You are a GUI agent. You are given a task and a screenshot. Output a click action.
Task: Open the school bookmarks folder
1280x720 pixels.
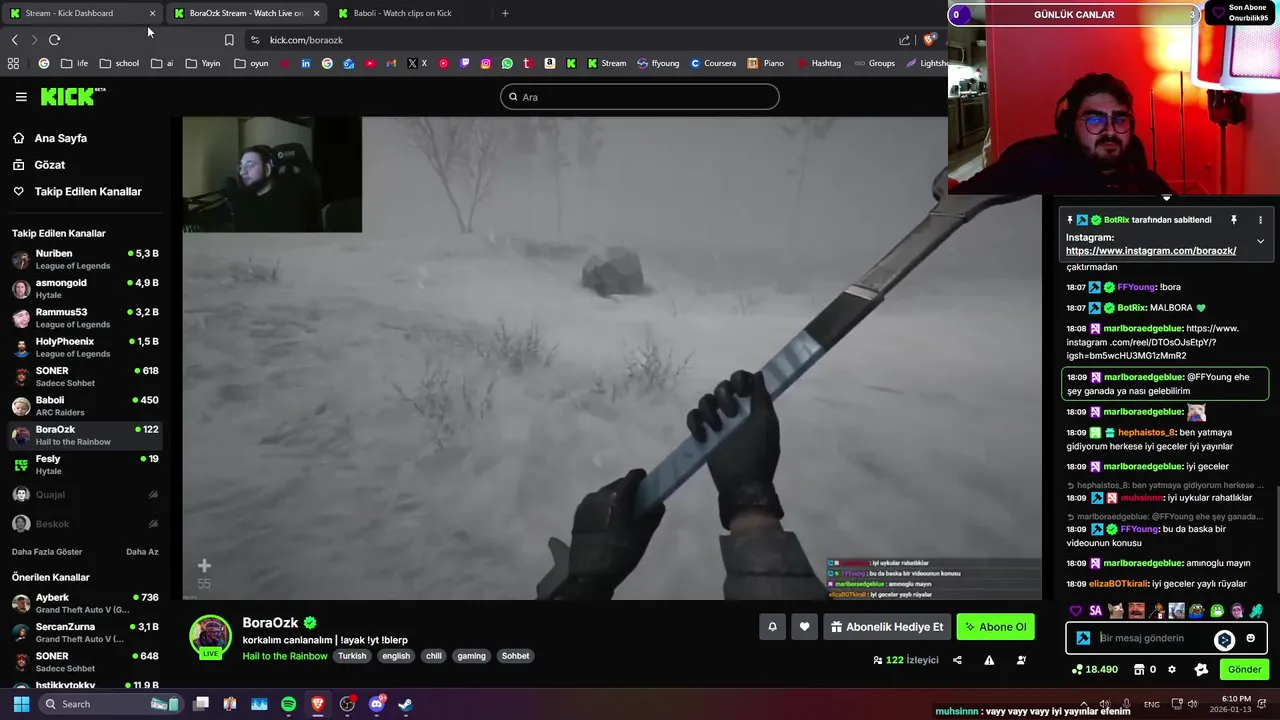click(x=119, y=63)
